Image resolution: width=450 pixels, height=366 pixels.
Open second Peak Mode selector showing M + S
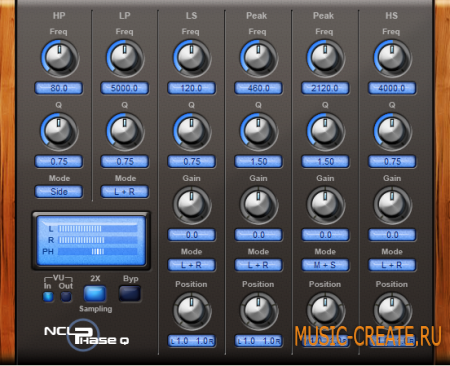click(x=325, y=265)
